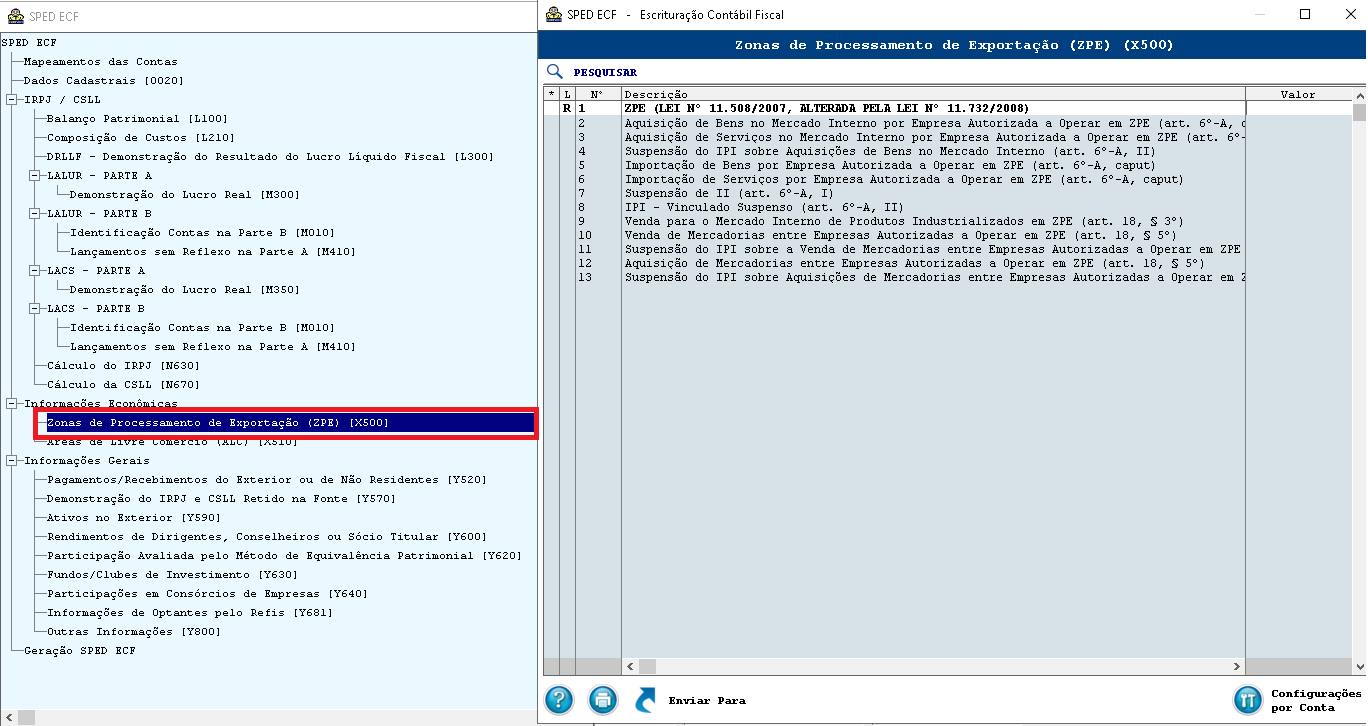Screen dimensions: 1368x726
Task: Open Composição de Custos [L210]
Action: (140, 137)
